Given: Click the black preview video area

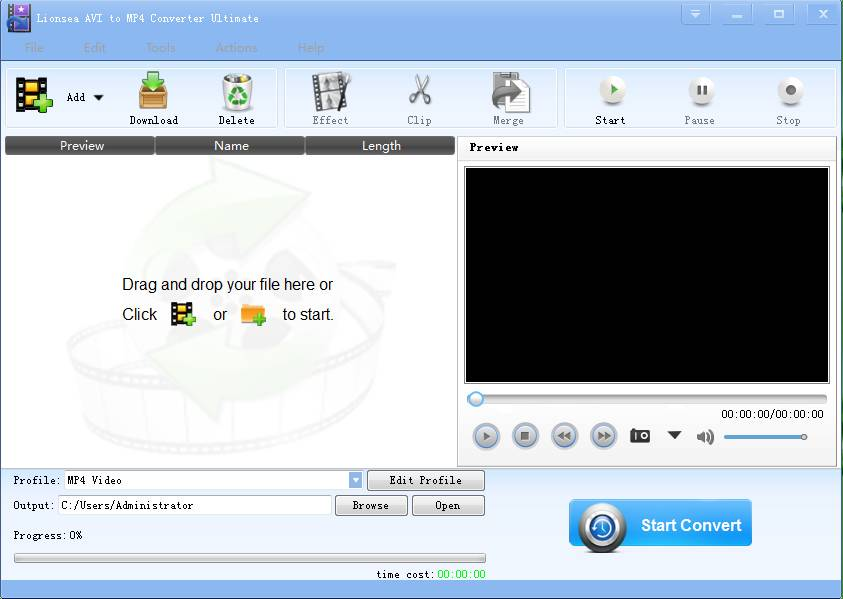Looking at the screenshot, I should pos(647,275).
